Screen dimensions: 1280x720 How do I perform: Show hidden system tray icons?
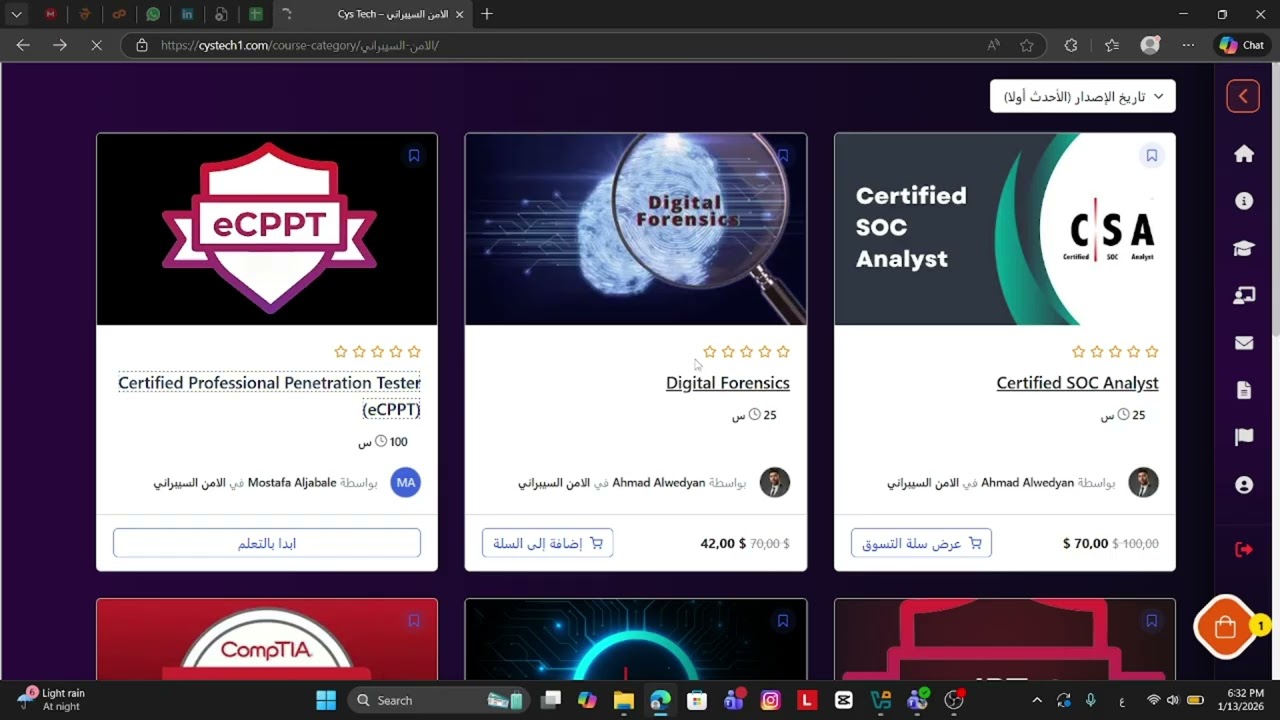(x=1037, y=700)
